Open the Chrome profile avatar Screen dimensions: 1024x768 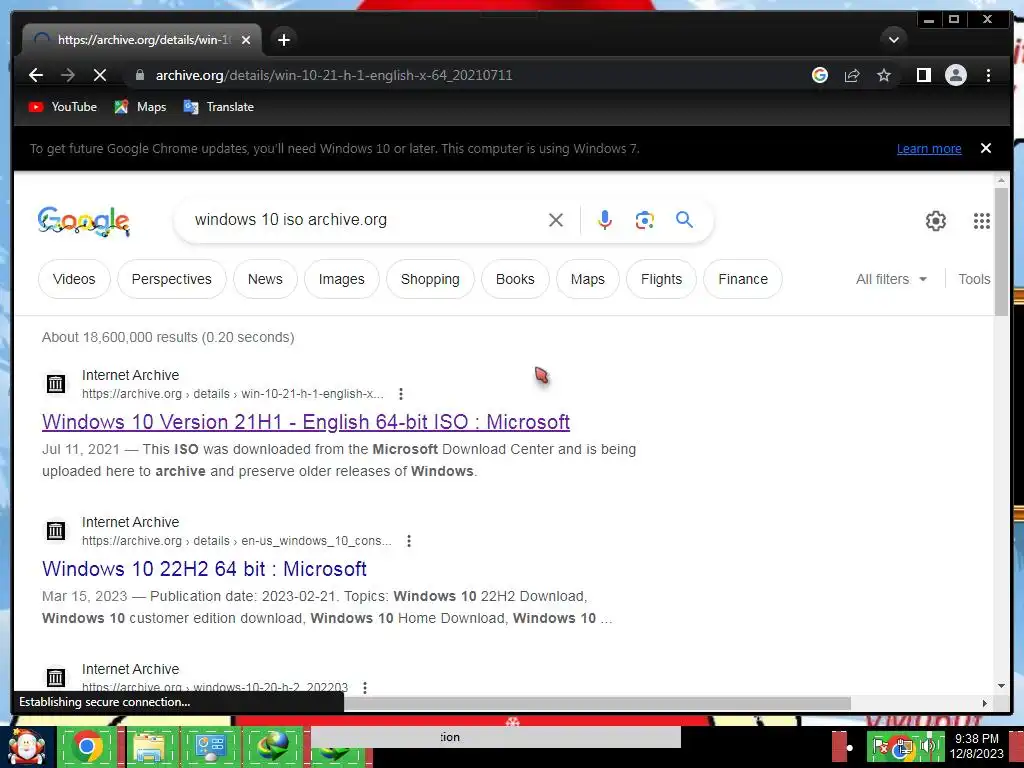(x=955, y=75)
